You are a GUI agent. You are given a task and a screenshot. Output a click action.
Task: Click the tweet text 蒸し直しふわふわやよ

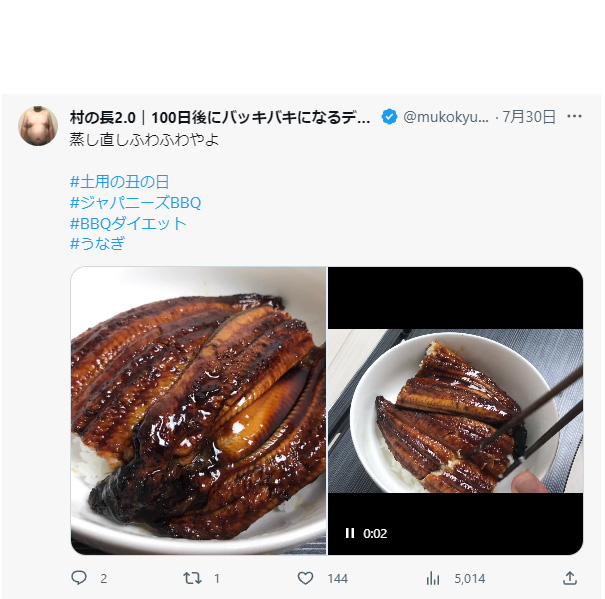click(x=144, y=140)
